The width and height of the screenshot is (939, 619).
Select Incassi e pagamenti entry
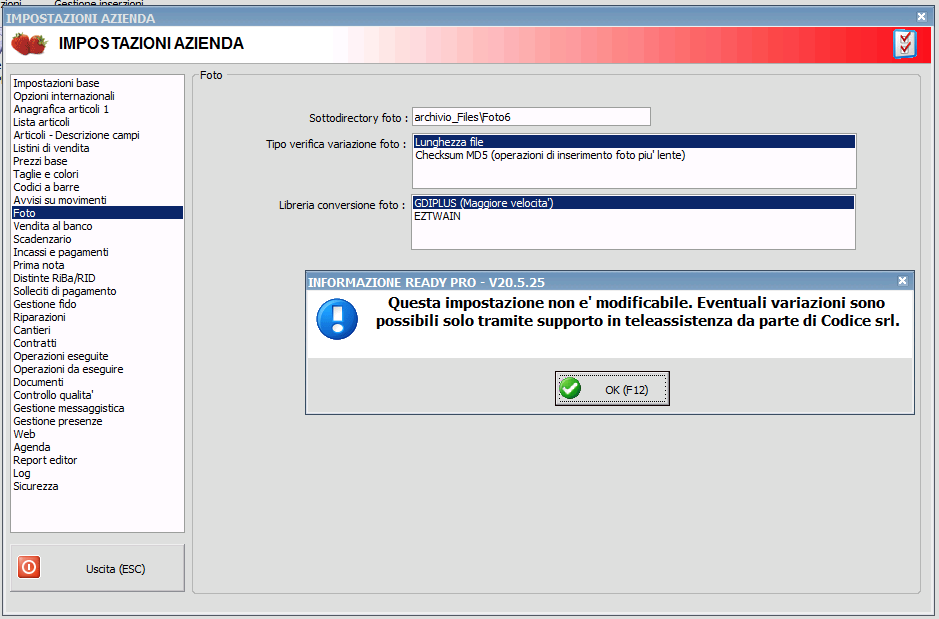click(98, 252)
